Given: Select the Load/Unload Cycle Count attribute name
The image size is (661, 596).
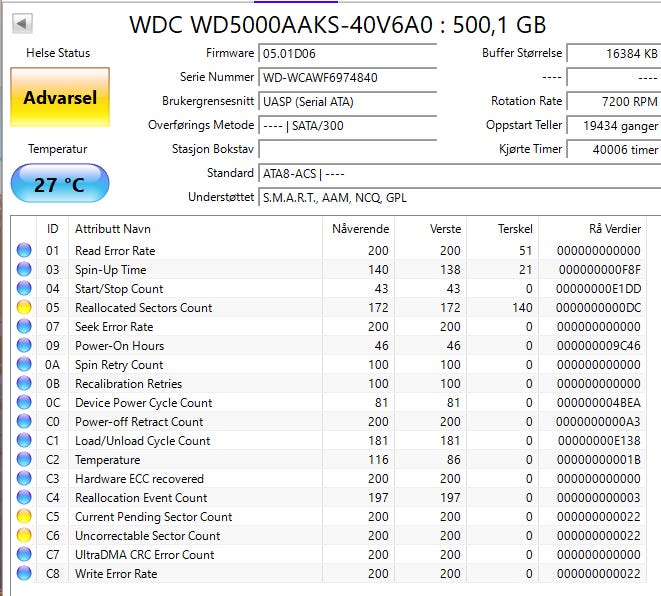Looking at the screenshot, I should [x=142, y=440].
